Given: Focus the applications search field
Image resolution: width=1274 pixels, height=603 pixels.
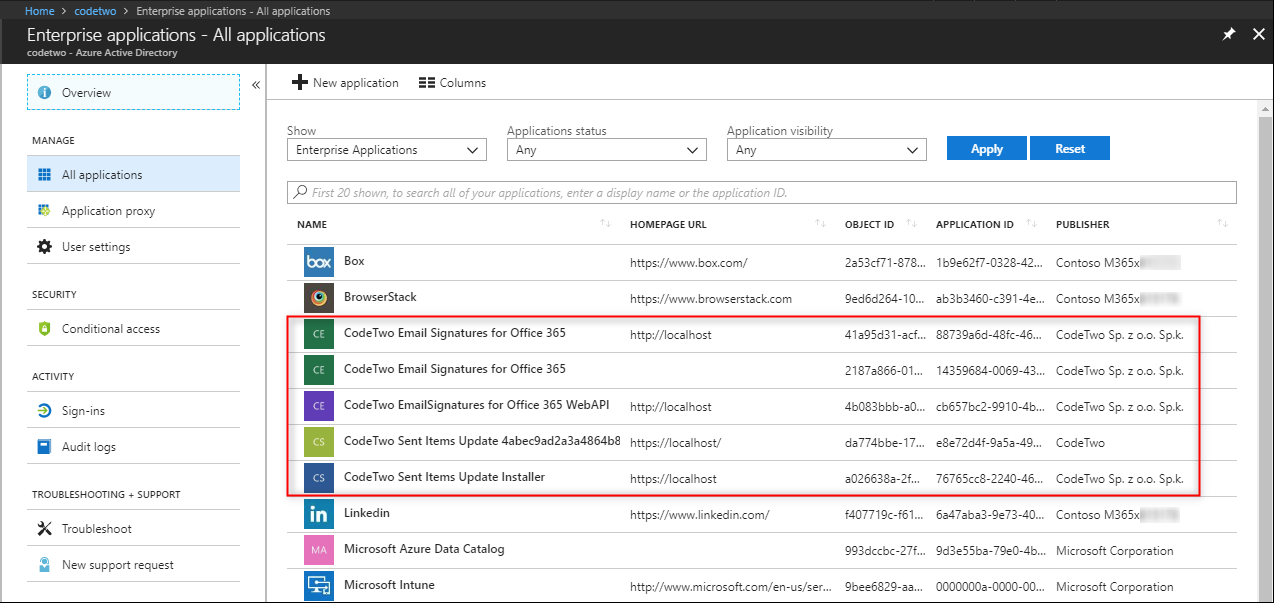Looking at the screenshot, I should [762, 192].
